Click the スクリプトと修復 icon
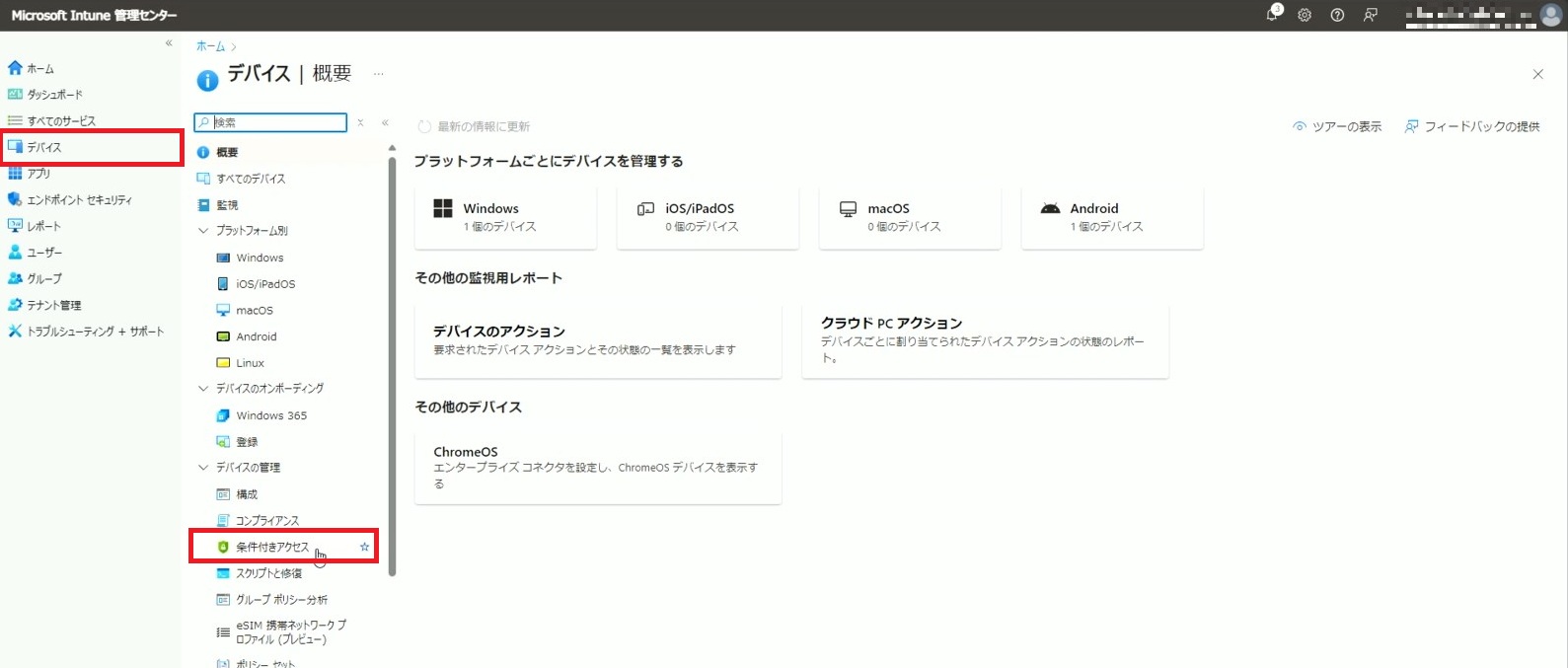 click(x=223, y=573)
